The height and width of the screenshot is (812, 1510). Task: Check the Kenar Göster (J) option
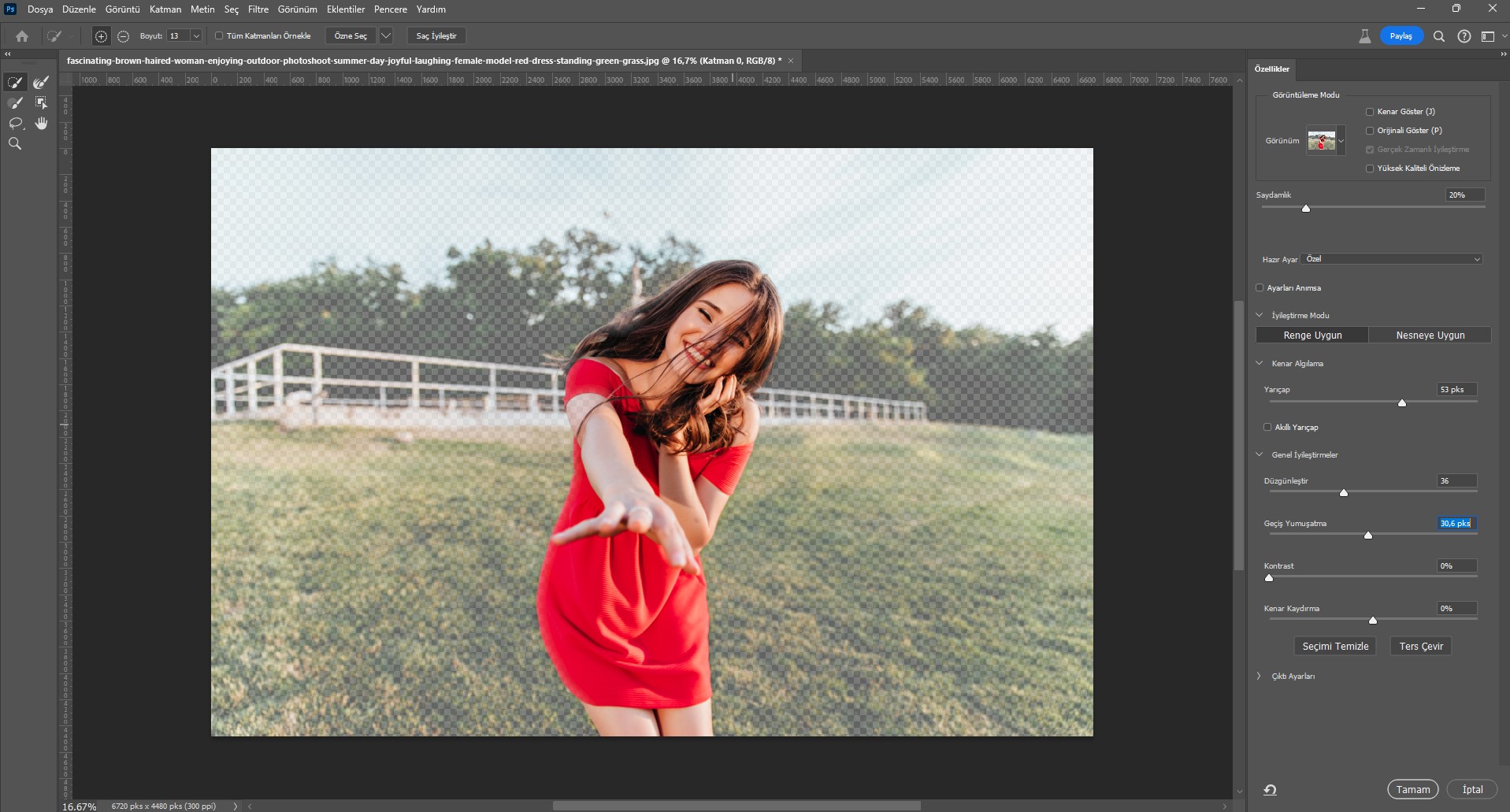(1370, 112)
